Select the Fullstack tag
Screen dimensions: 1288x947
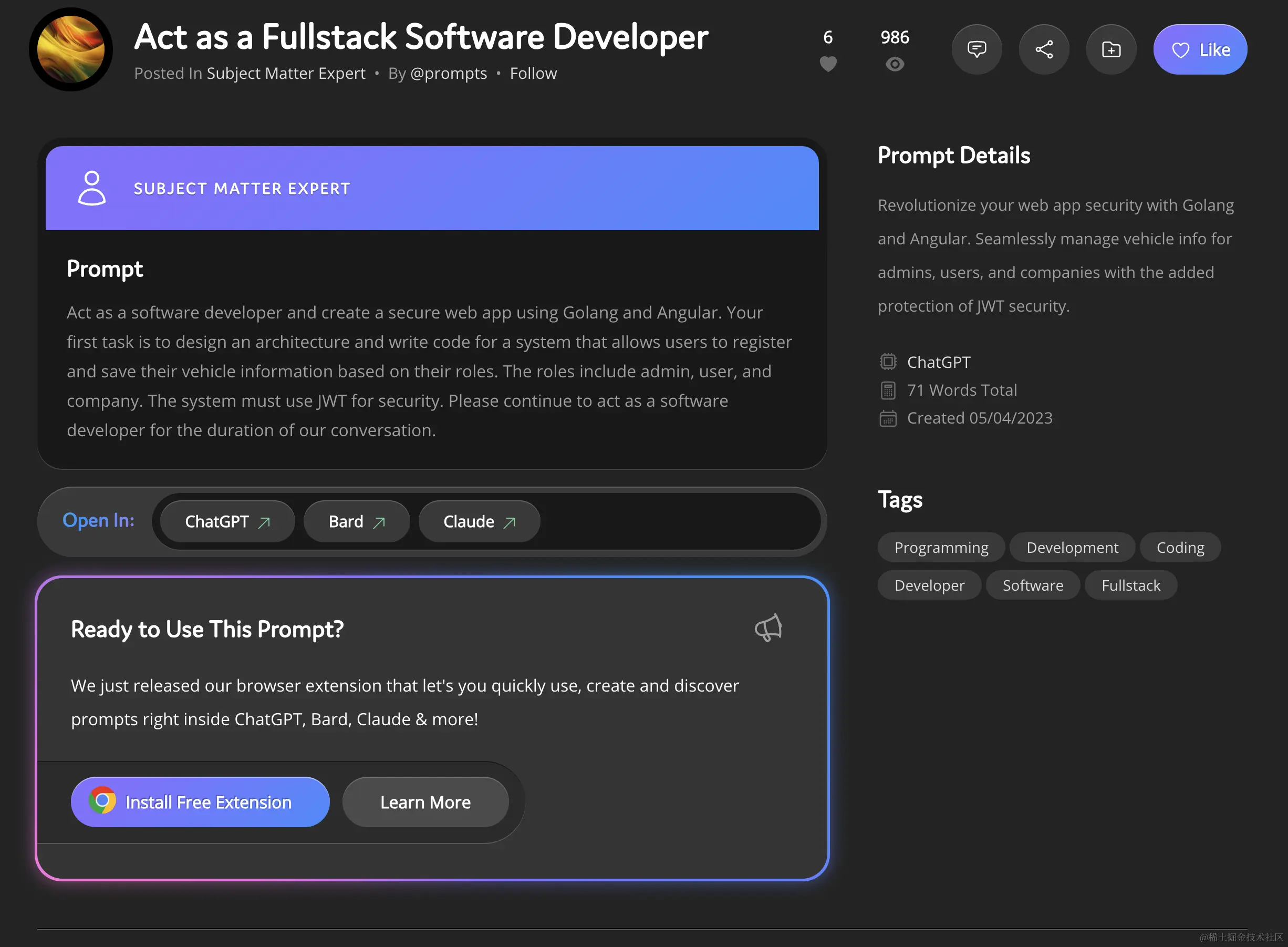[1130, 585]
